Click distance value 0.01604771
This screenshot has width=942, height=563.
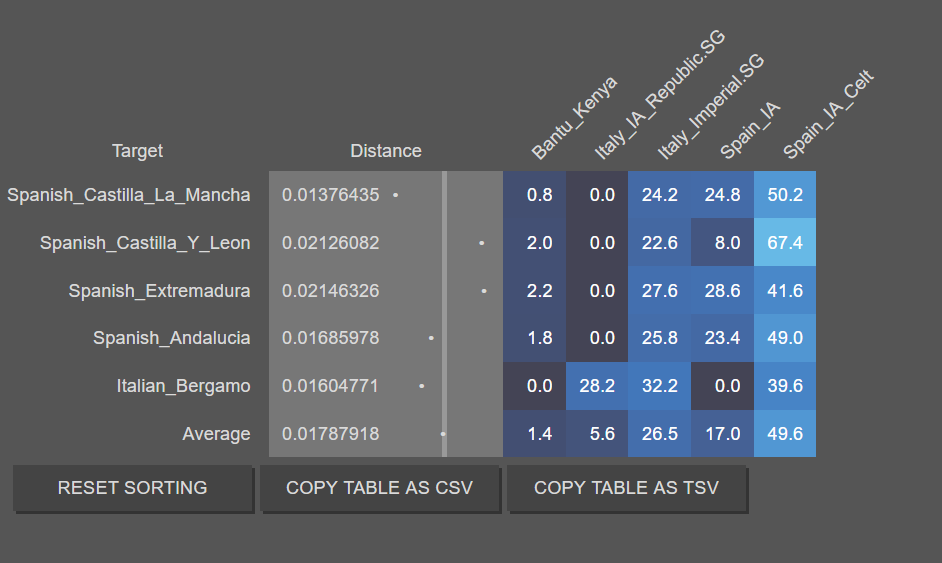(330, 386)
